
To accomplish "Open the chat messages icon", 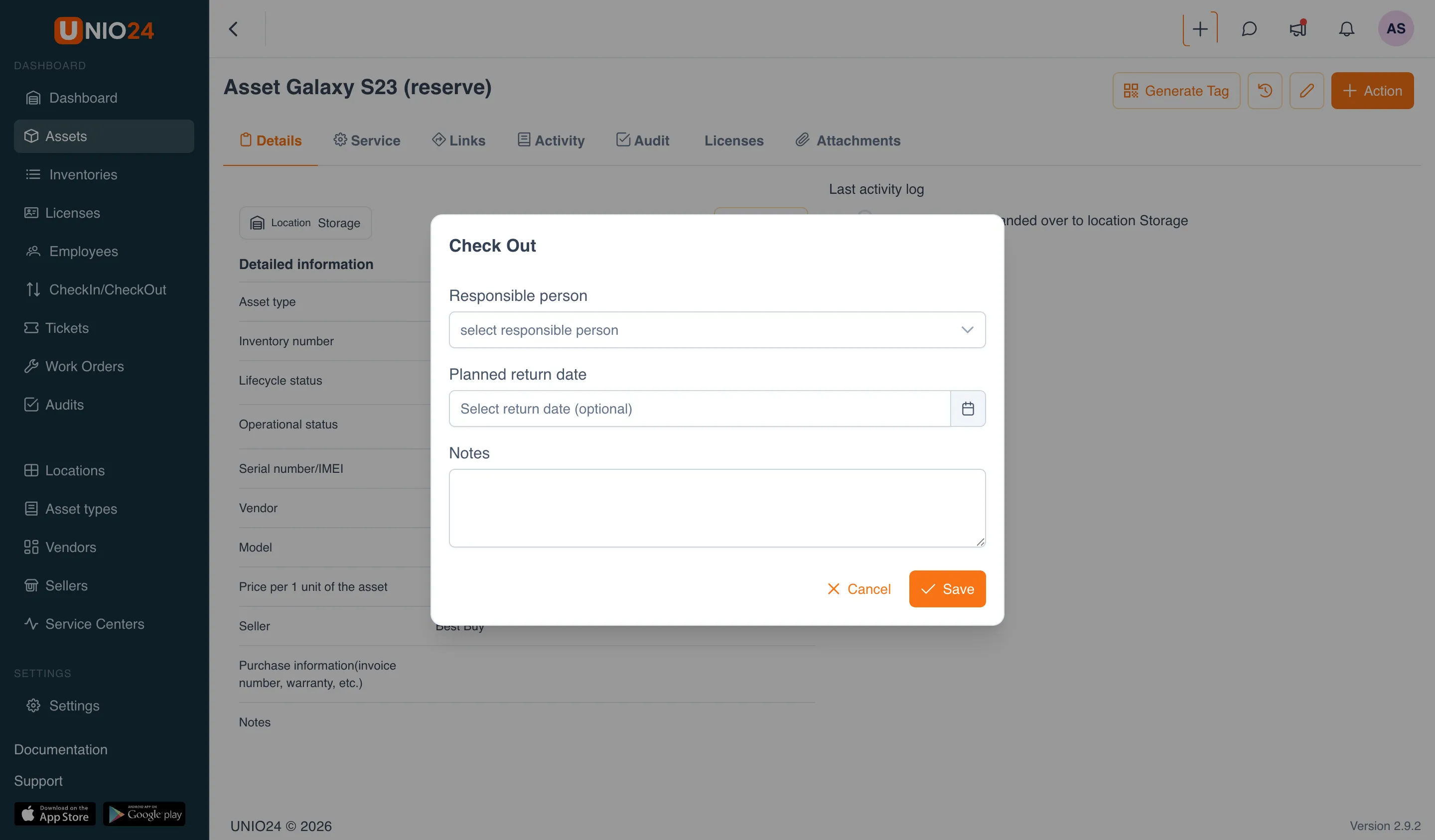I will (x=1249, y=28).
